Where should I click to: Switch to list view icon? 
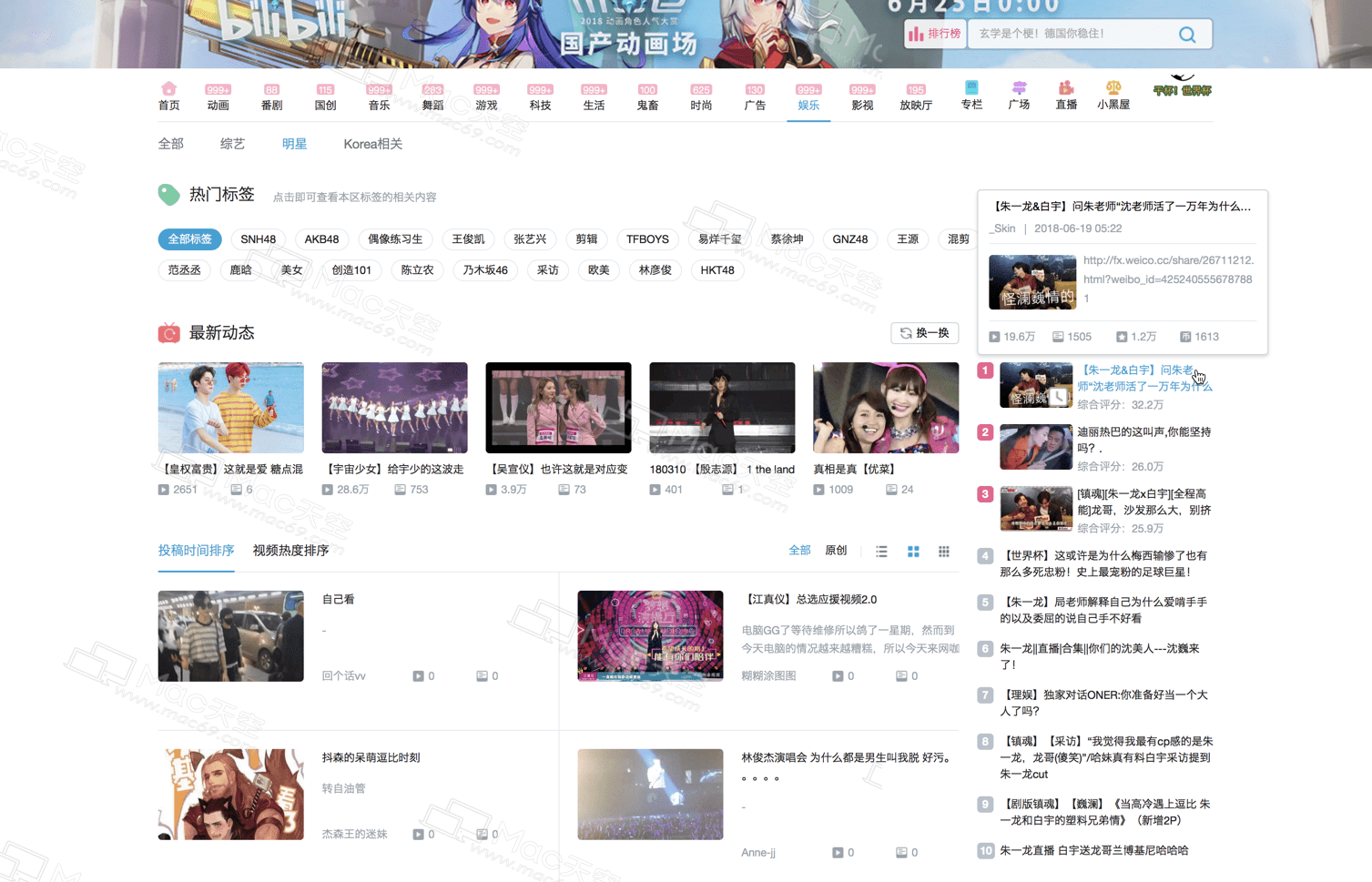pos(881,552)
